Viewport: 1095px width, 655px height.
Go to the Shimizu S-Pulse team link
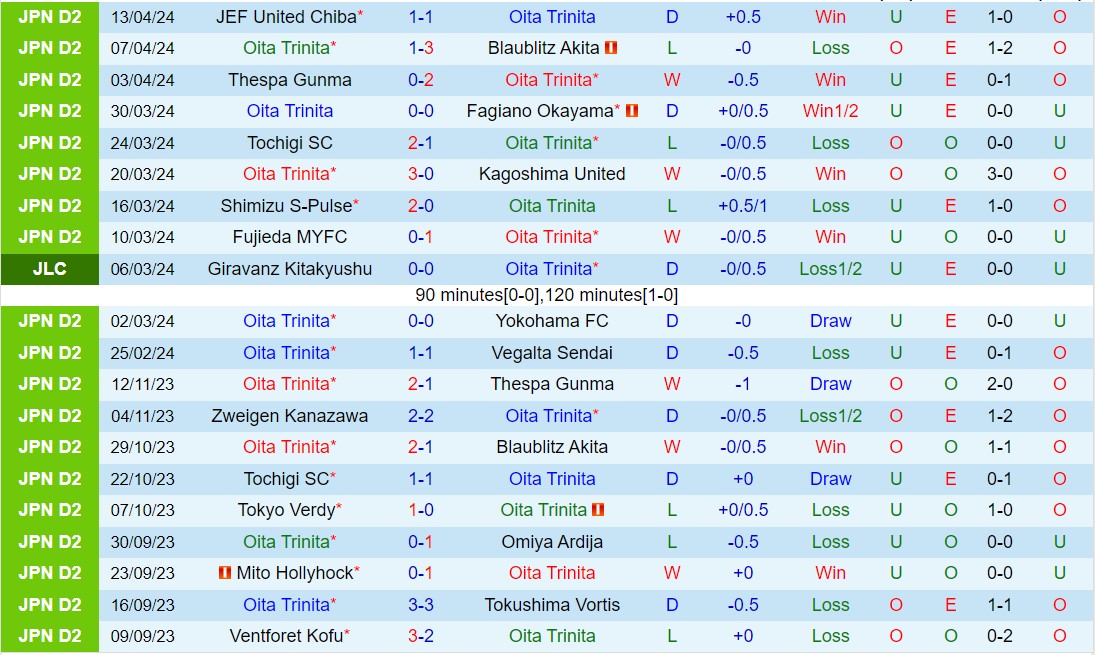click(286, 206)
